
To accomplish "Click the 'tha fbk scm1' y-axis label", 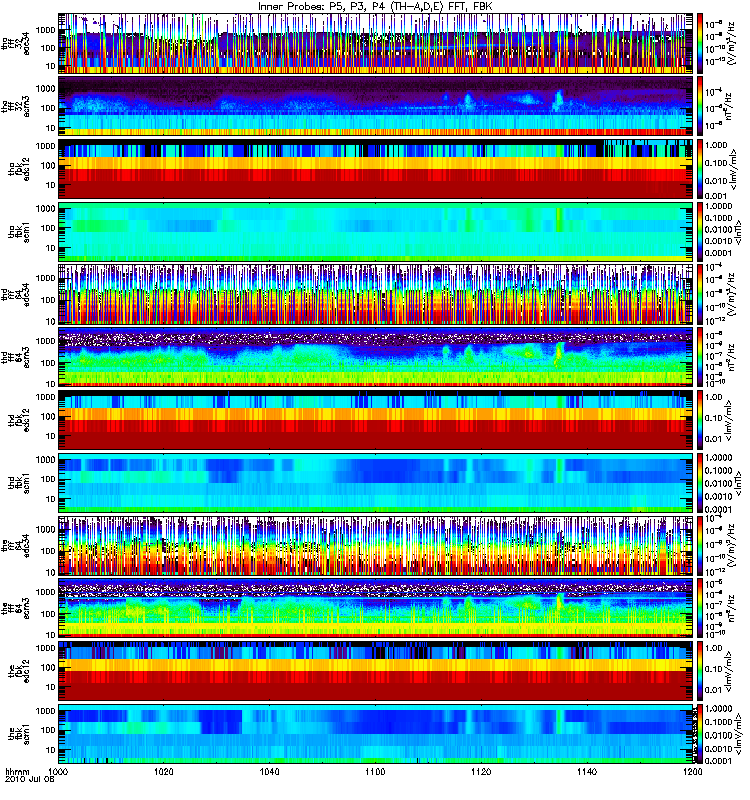I will (19, 232).
